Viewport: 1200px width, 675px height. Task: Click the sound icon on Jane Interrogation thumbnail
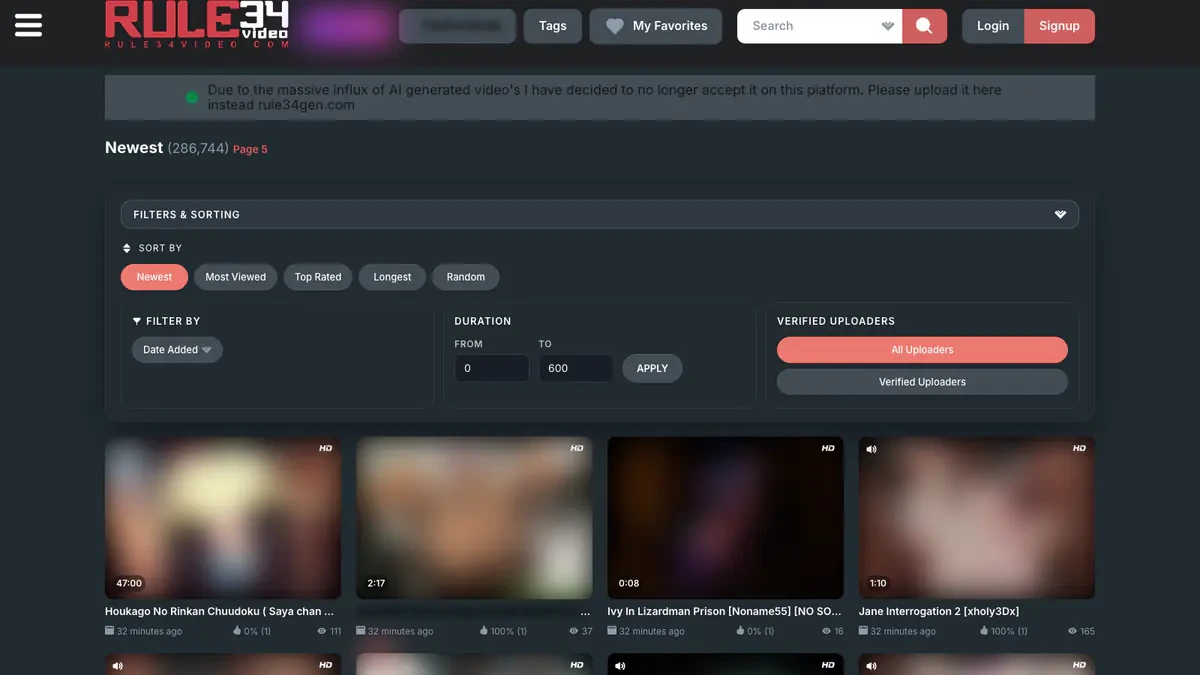pyautogui.click(x=872, y=449)
